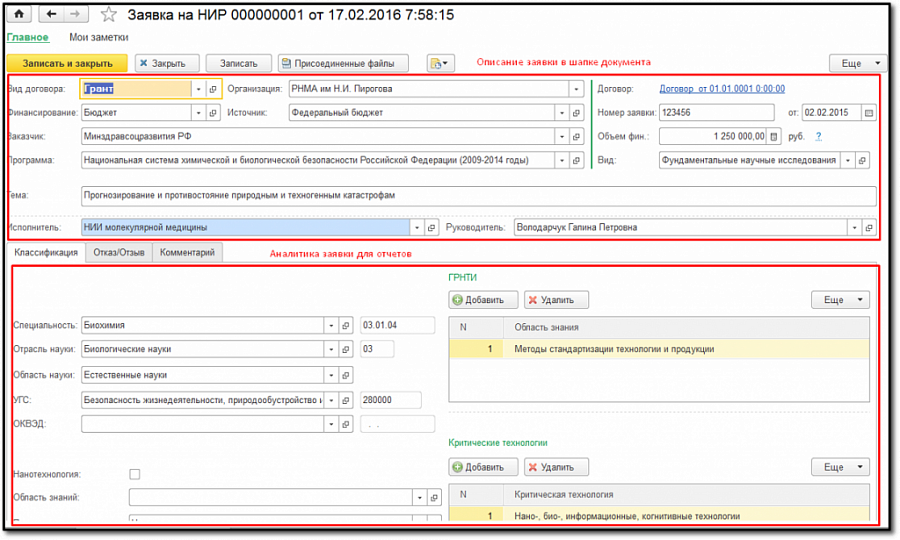Open the Вид договора field's linked item
The width and height of the screenshot is (900, 540).
(213, 89)
